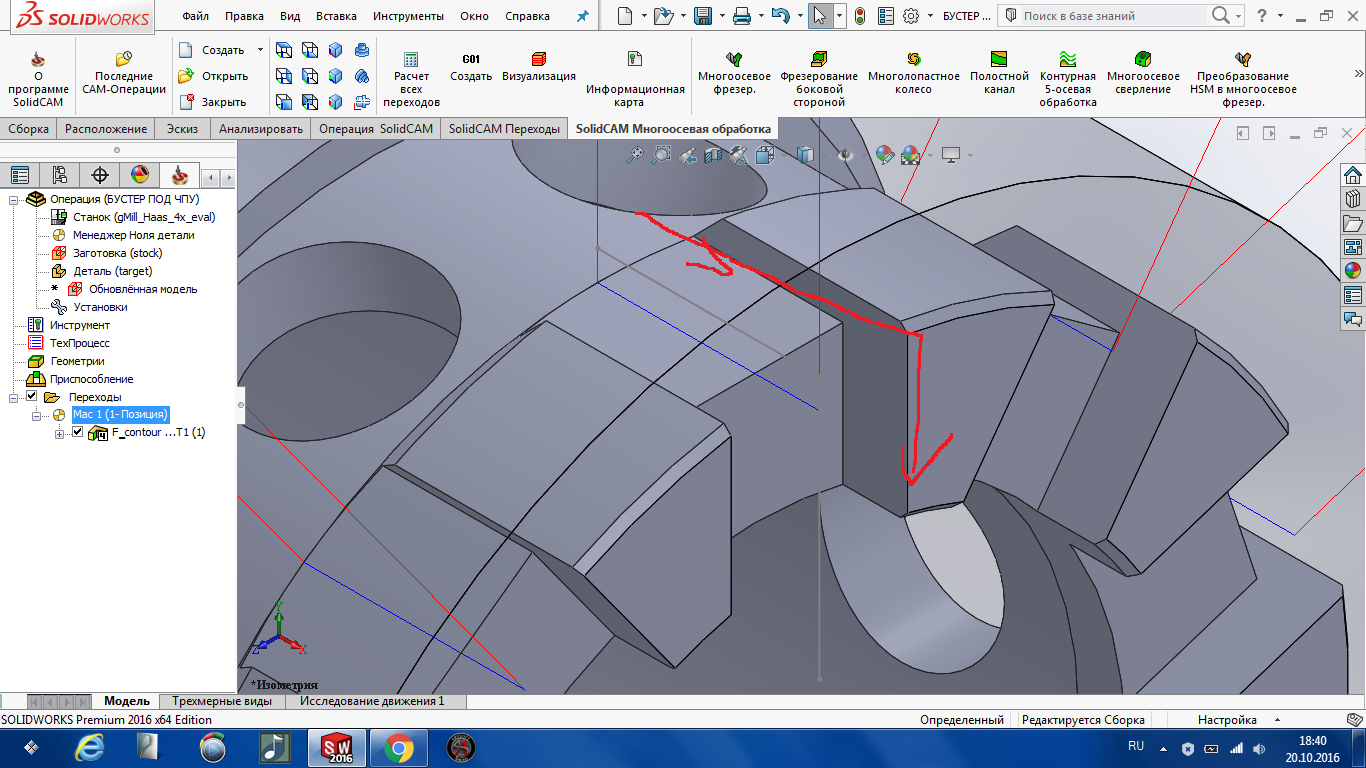The image size is (1366, 768).
Task: Click Edit Appearance color ball in viewport
Action: [884, 155]
